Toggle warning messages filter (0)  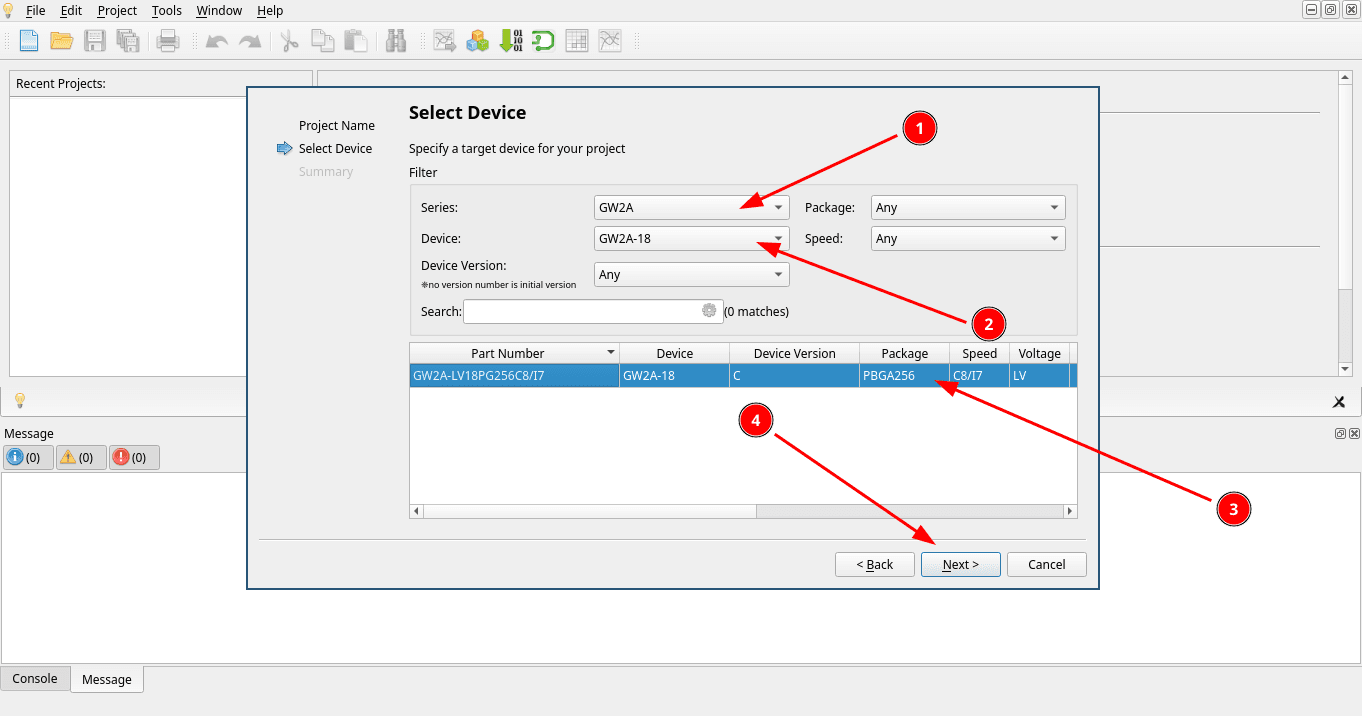click(81, 457)
